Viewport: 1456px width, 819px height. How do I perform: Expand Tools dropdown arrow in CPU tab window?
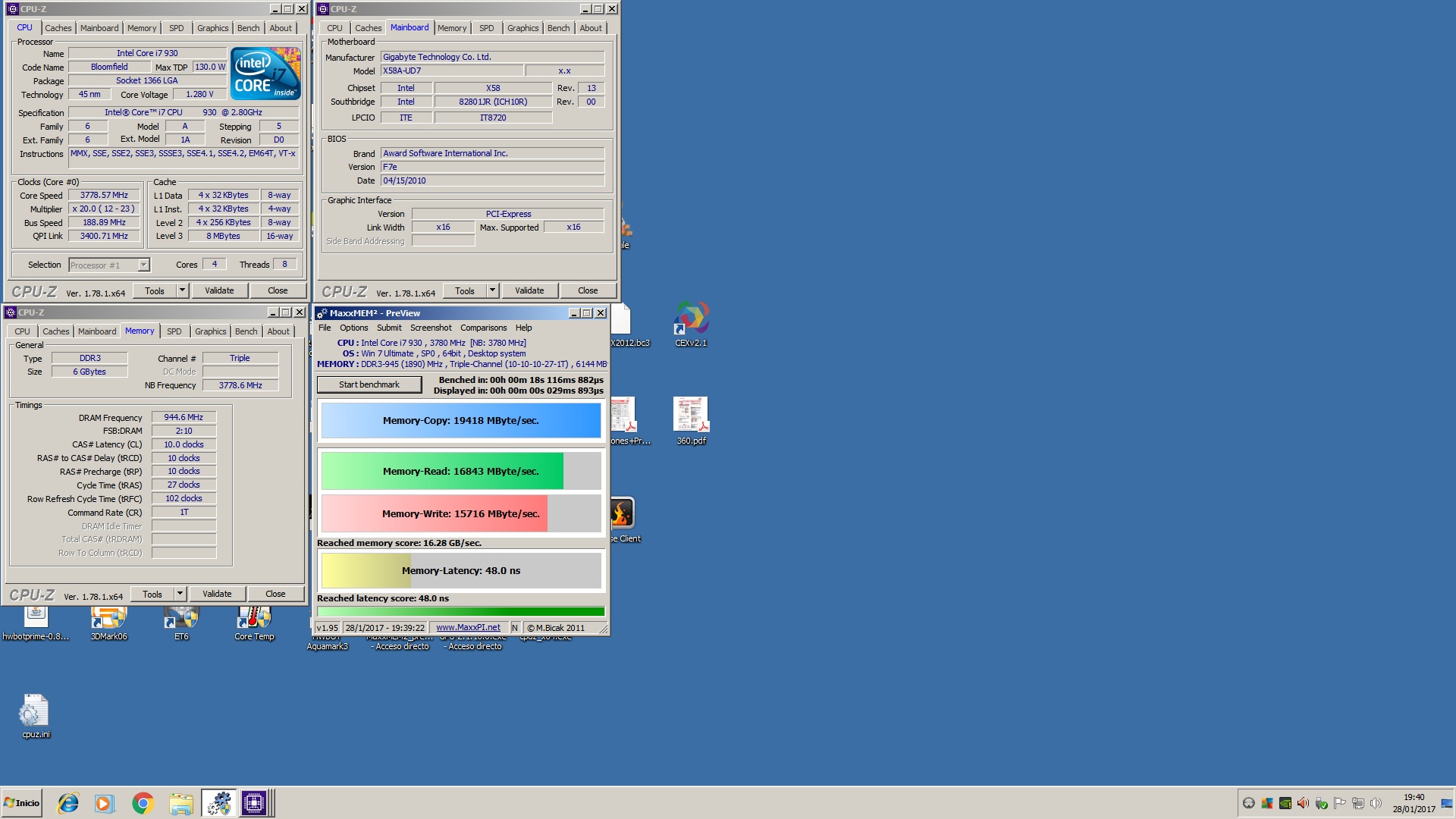point(182,290)
